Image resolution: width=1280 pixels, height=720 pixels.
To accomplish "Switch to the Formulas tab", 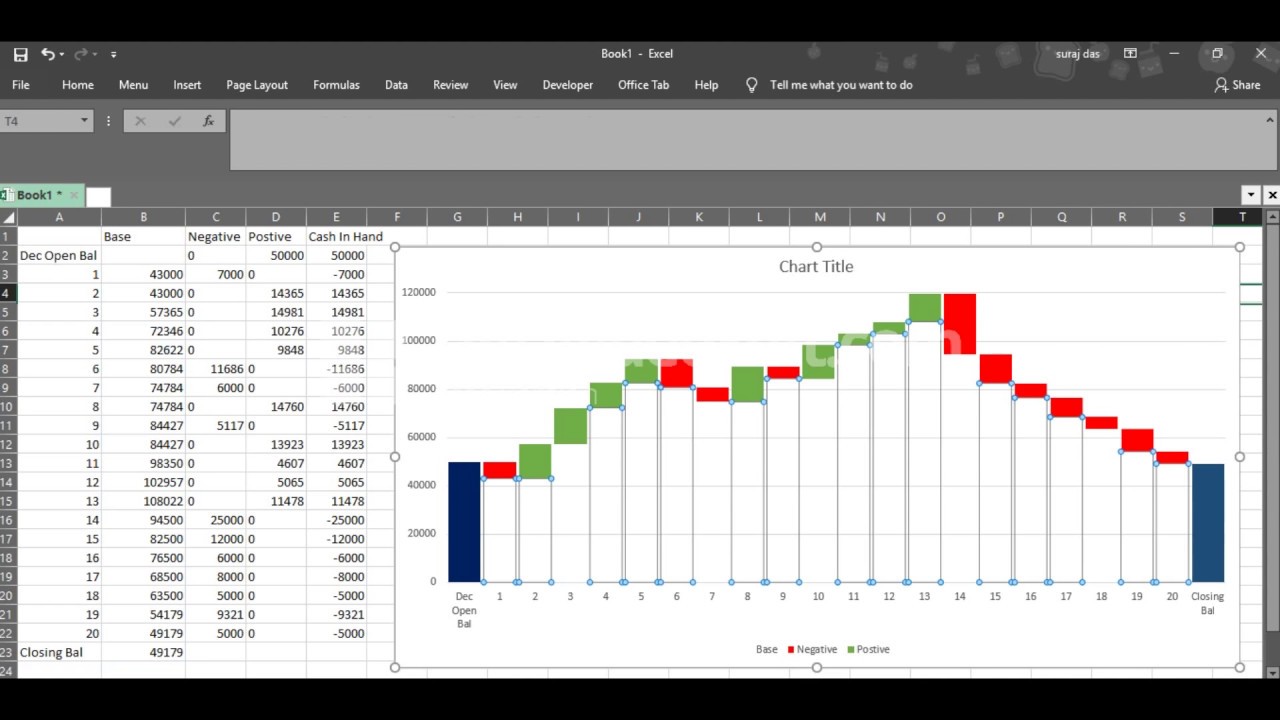I will (336, 85).
